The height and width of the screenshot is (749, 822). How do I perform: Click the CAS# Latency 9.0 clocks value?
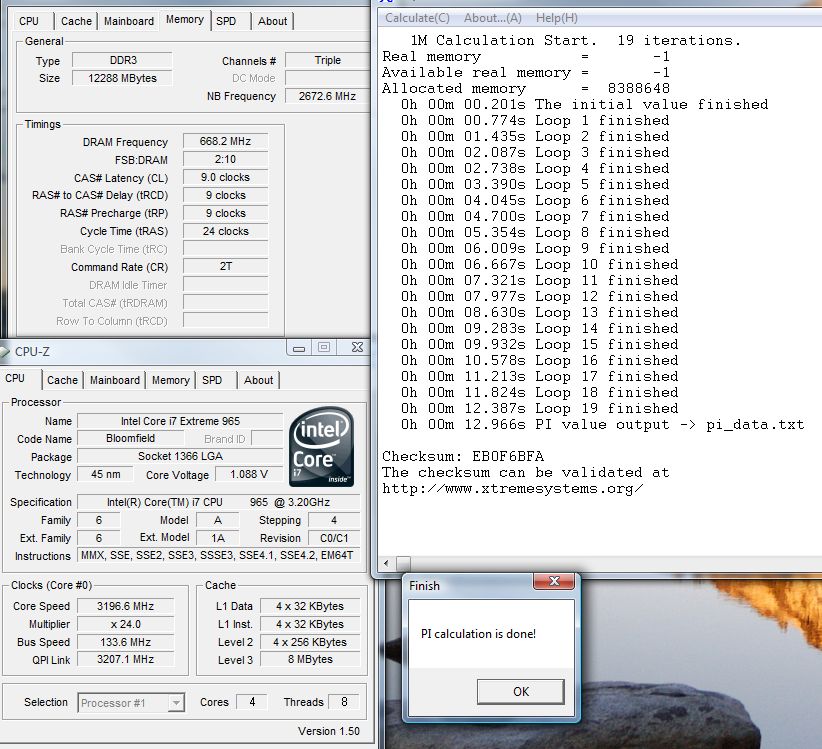click(225, 177)
